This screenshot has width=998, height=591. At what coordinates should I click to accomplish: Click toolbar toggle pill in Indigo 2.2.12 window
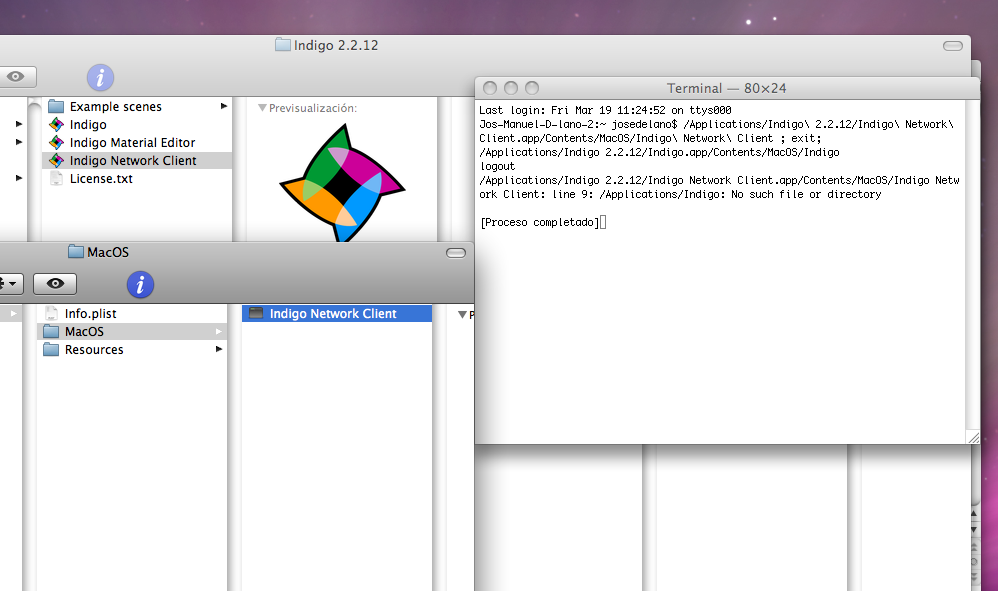click(x=952, y=46)
